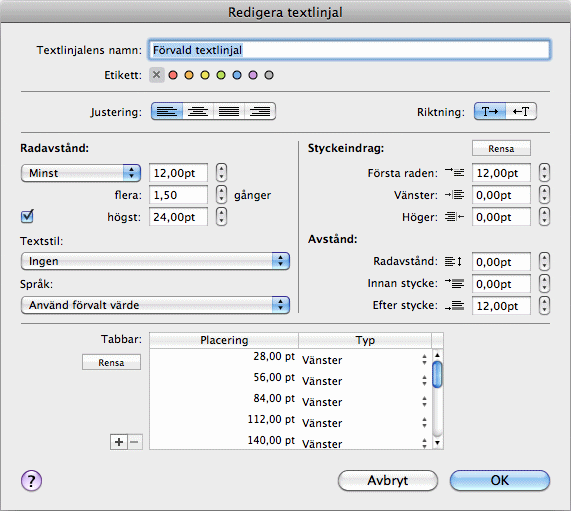This screenshot has height=511, width=571.
Task: Toggle the högst maximum checkbox
Action: [x=27, y=216]
